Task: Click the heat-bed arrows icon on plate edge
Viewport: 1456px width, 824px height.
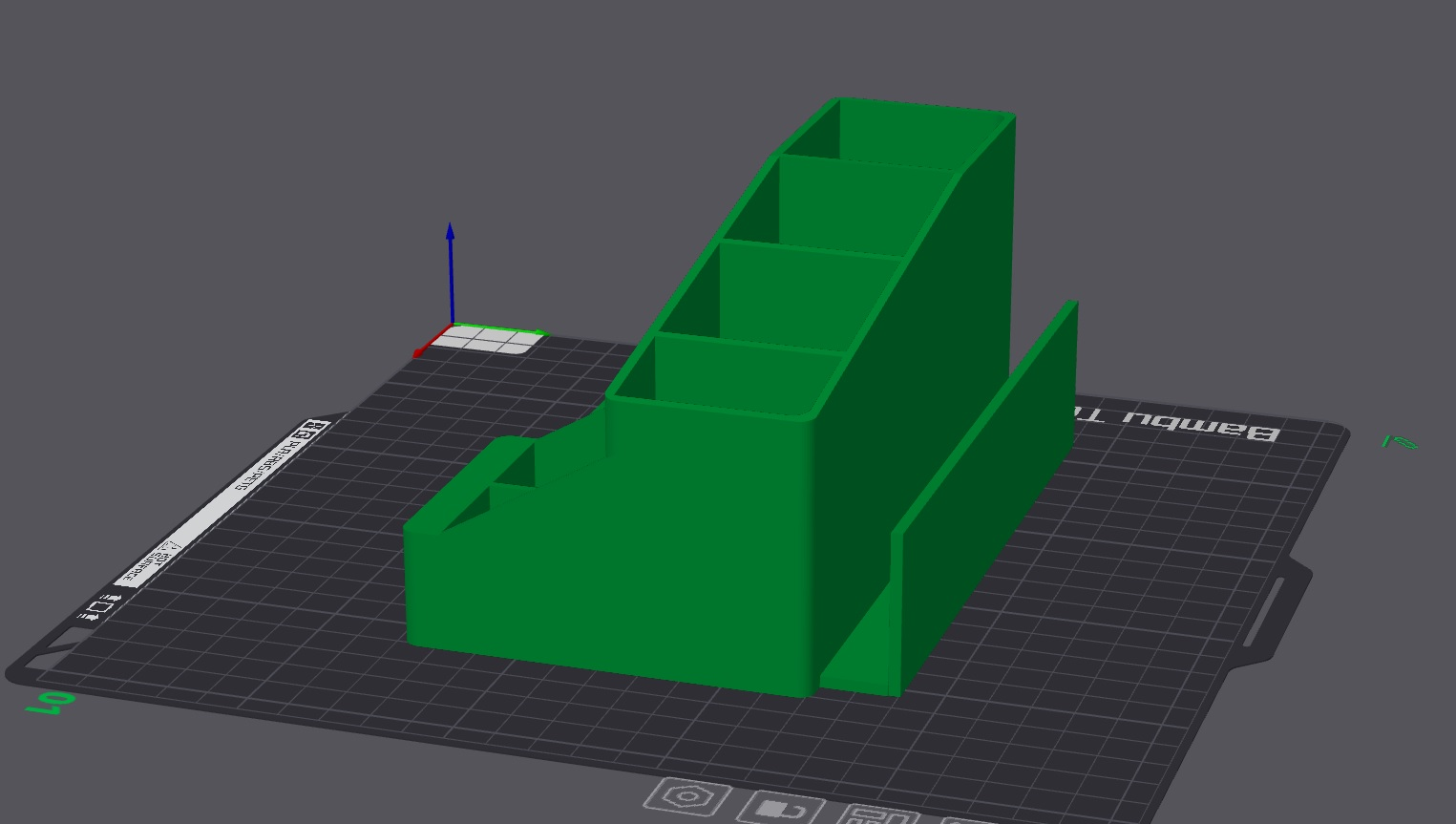Action: [x=99, y=607]
